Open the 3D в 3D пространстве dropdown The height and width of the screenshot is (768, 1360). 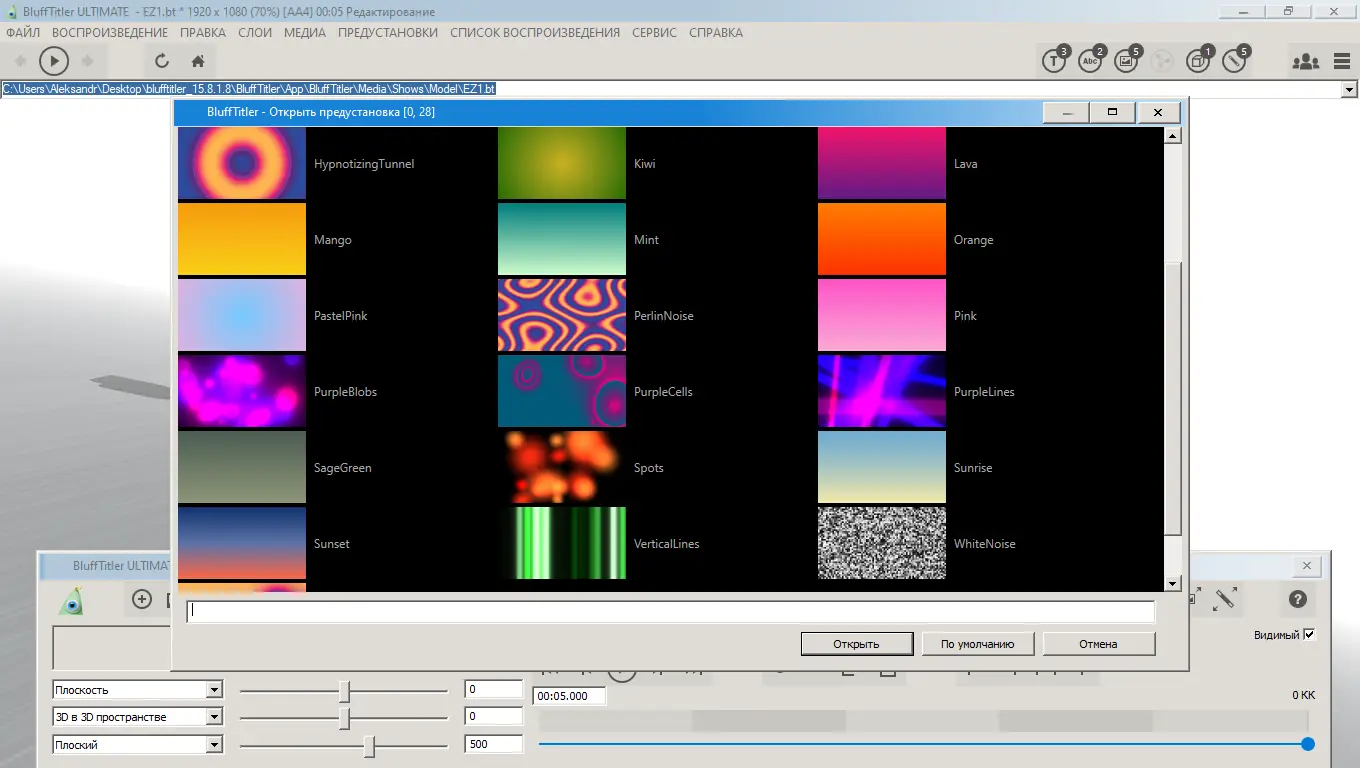pos(213,717)
